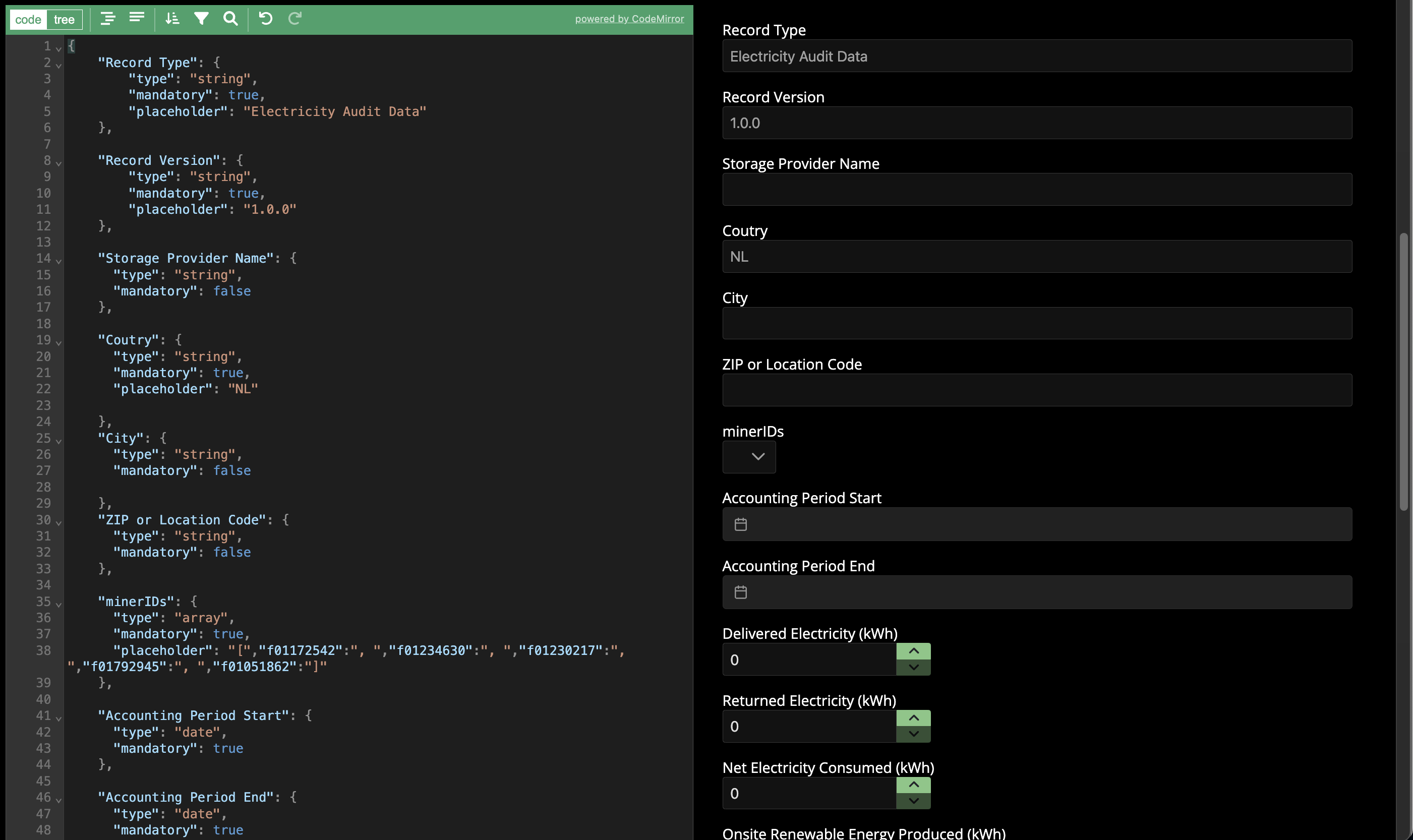1413x840 pixels.
Task: Collapse the Record Type node on line 2
Action: (59, 65)
